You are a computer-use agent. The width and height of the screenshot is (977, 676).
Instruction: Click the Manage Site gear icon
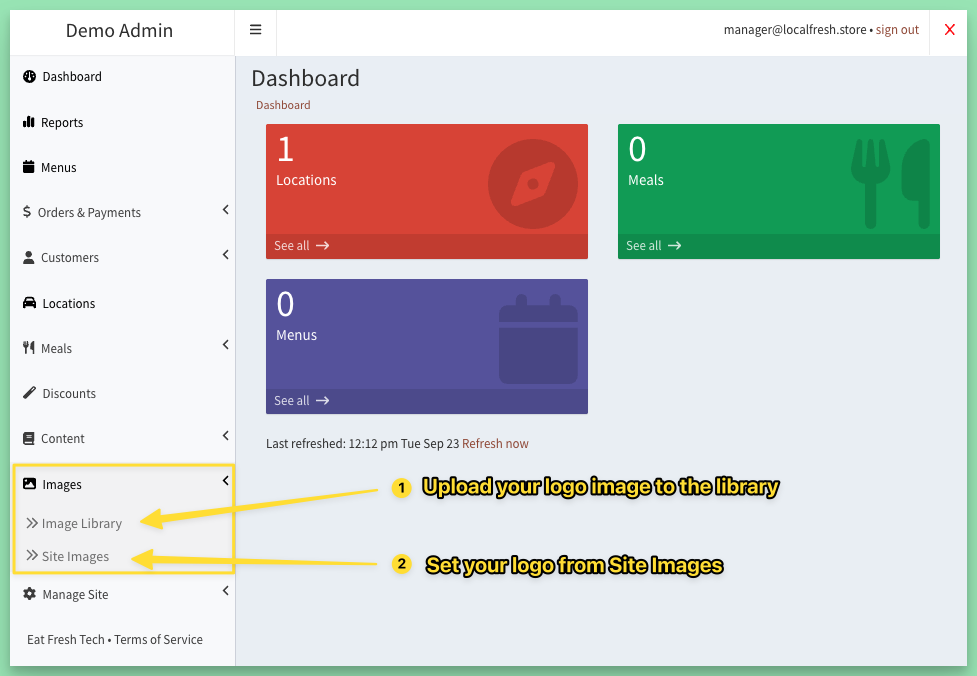(29, 594)
